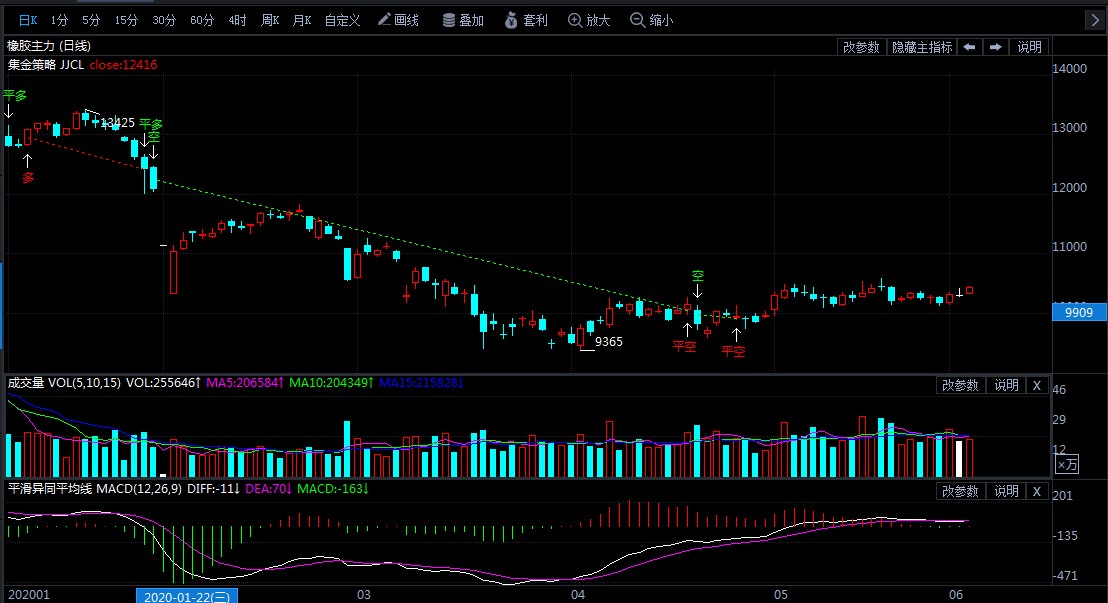Image resolution: width=1108 pixels, height=603 pixels.
Task: Close the MACD indicator panel
Action: click(x=1036, y=491)
